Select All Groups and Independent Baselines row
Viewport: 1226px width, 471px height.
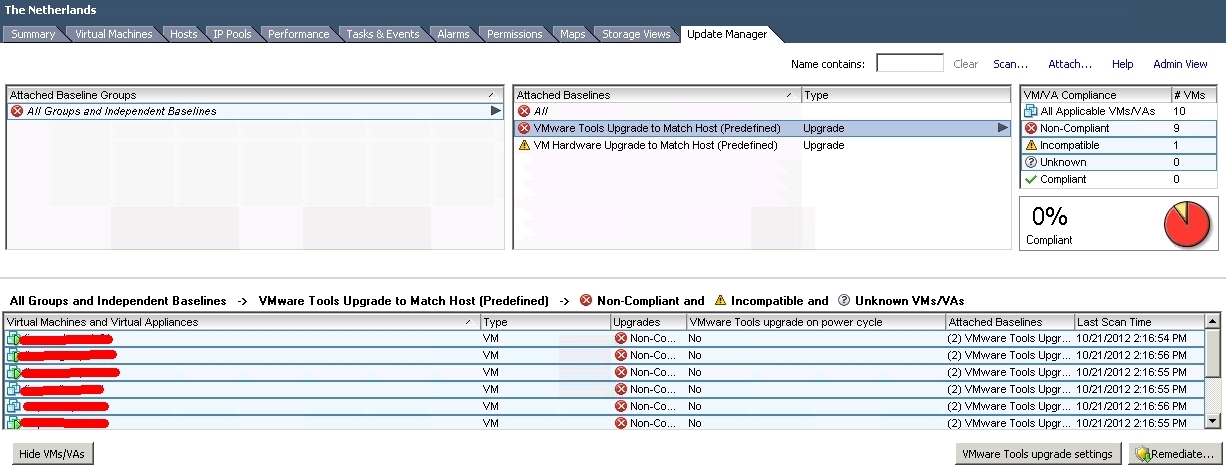(x=254, y=111)
